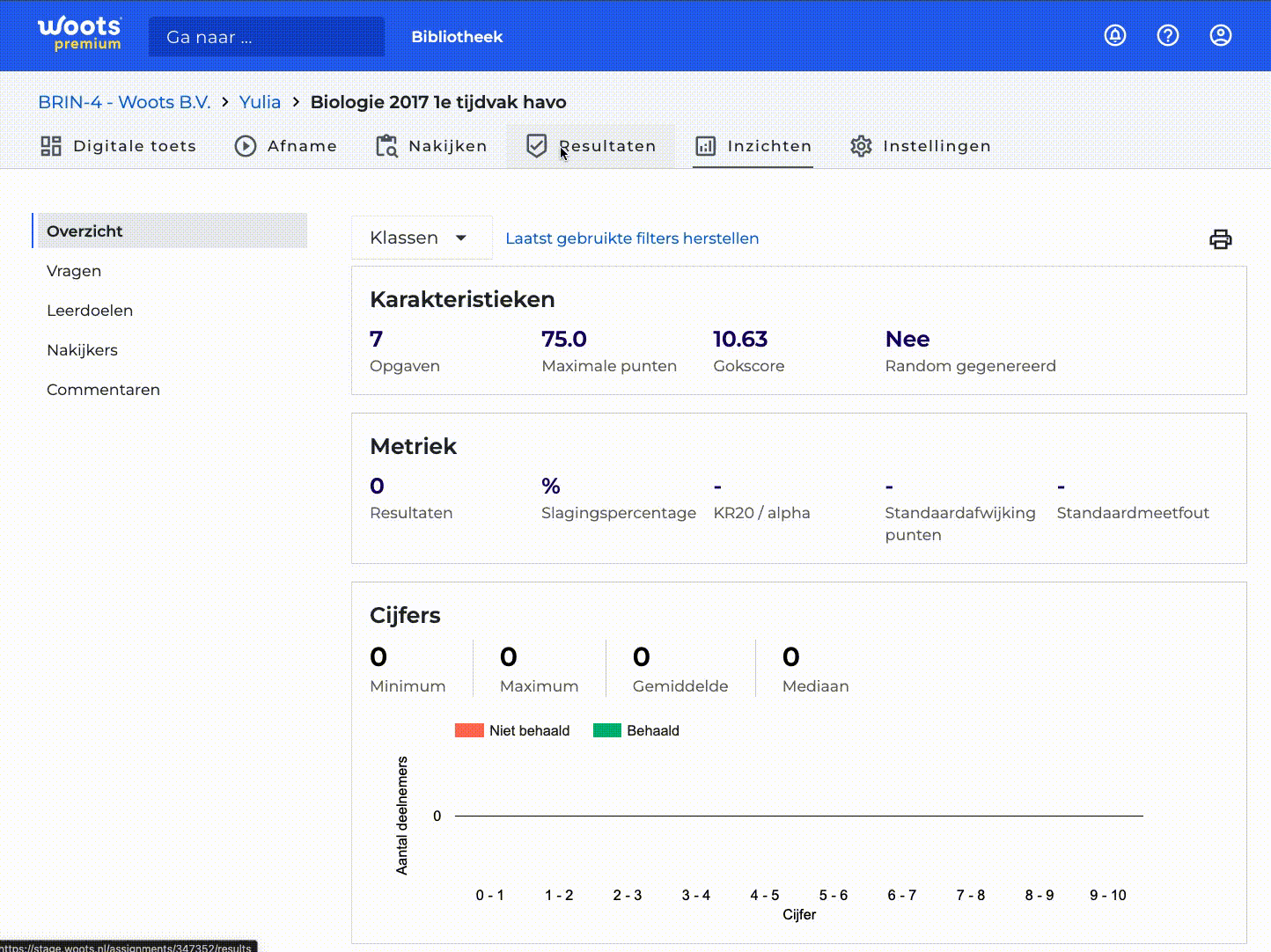Viewport: 1271px width, 952px height.
Task: Click the Cijfers heading
Action: (x=405, y=615)
